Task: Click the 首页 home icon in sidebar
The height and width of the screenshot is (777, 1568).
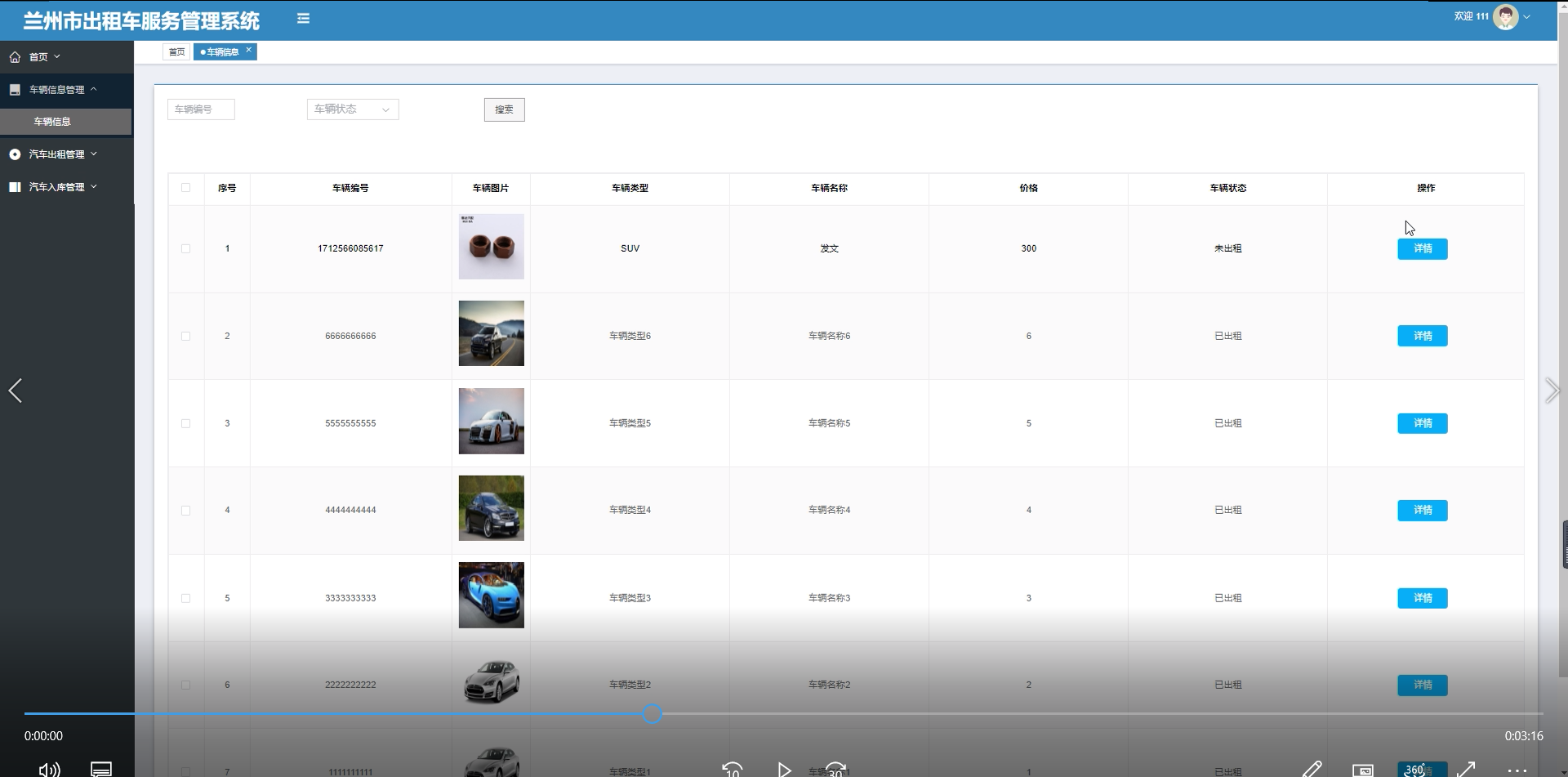Action: [x=15, y=57]
